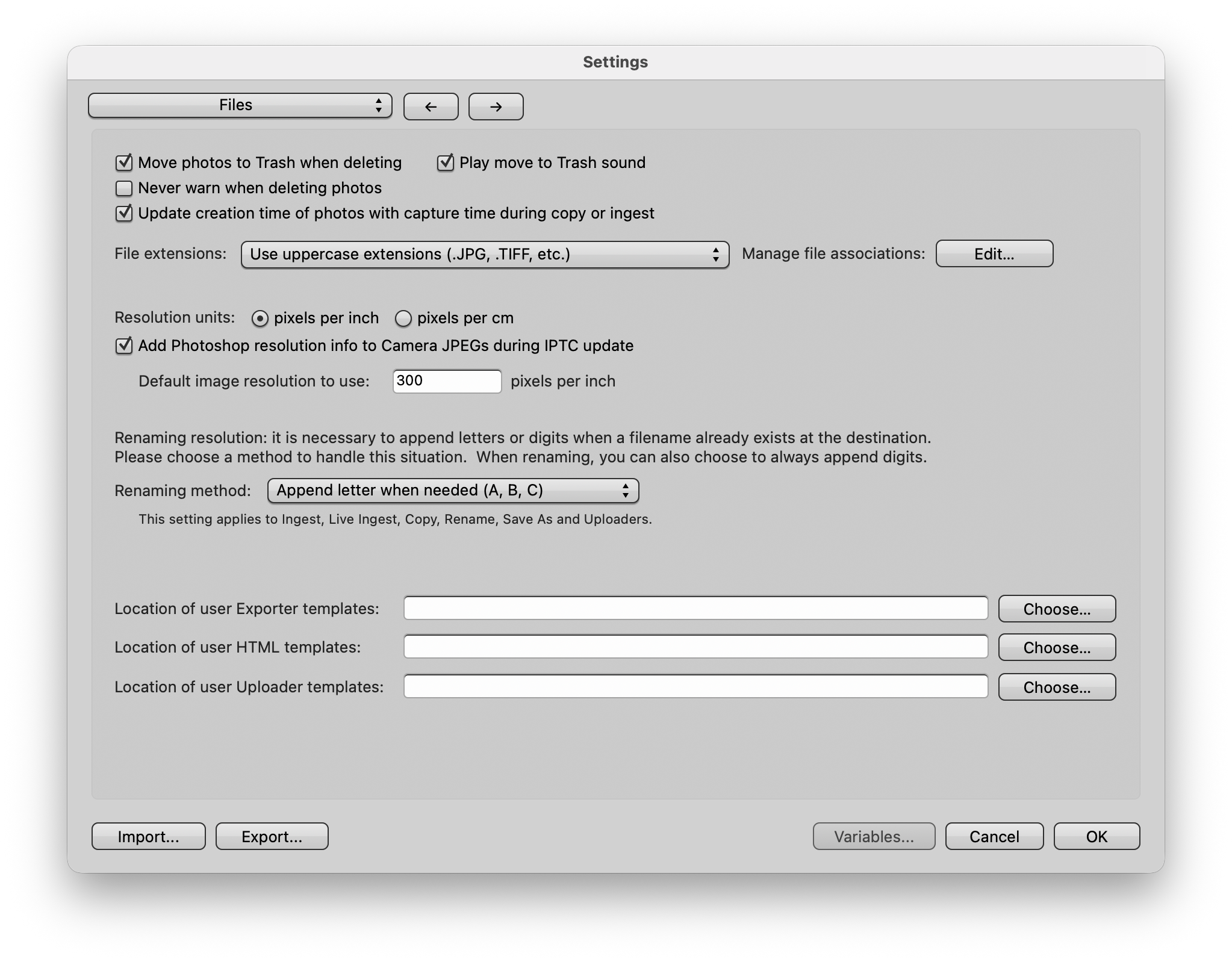The height and width of the screenshot is (962, 1232).
Task: Click the Default image resolution field
Action: (446, 381)
